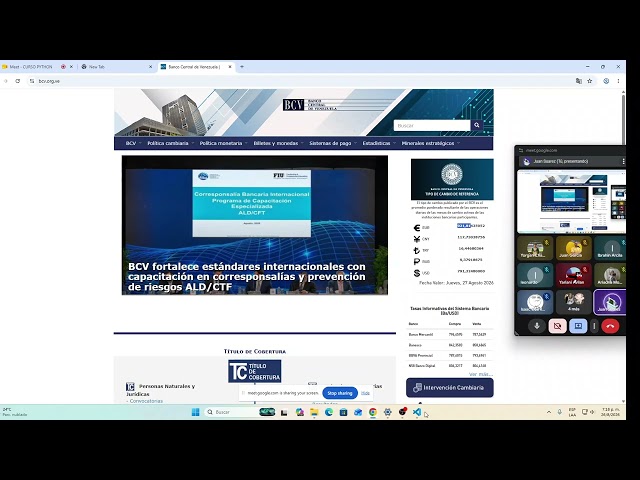This screenshot has height=480, width=640.
Task: Toggle microphone in Meet mini window
Action: click(537, 326)
